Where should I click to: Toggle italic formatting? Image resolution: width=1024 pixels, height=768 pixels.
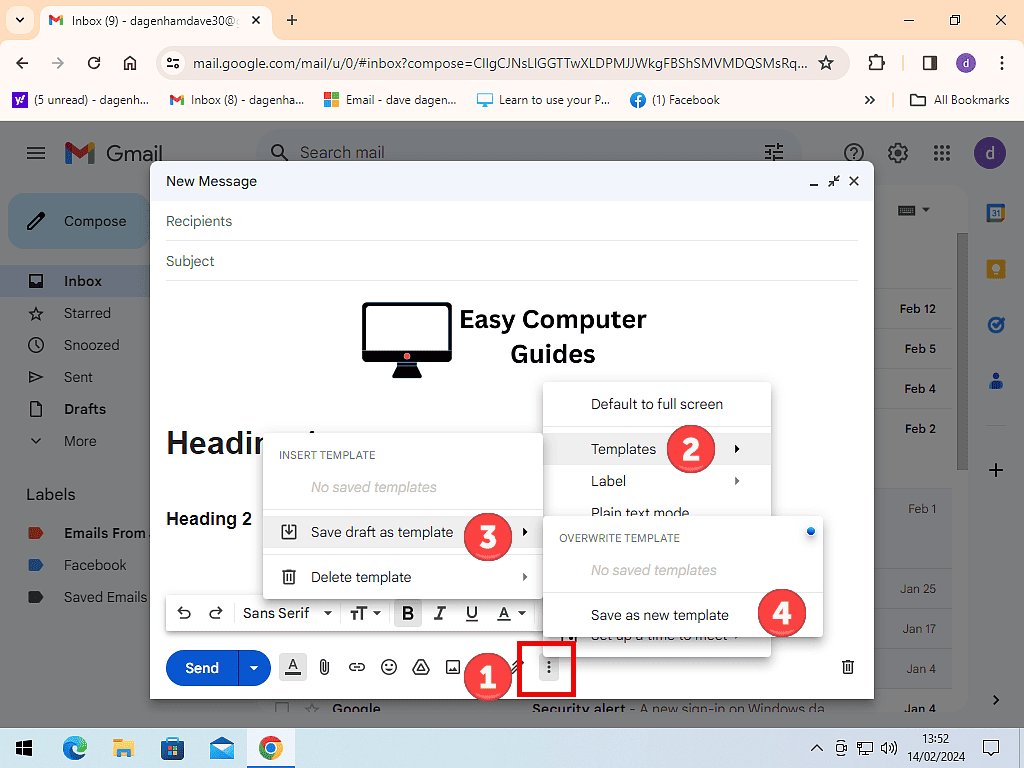tap(439, 613)
